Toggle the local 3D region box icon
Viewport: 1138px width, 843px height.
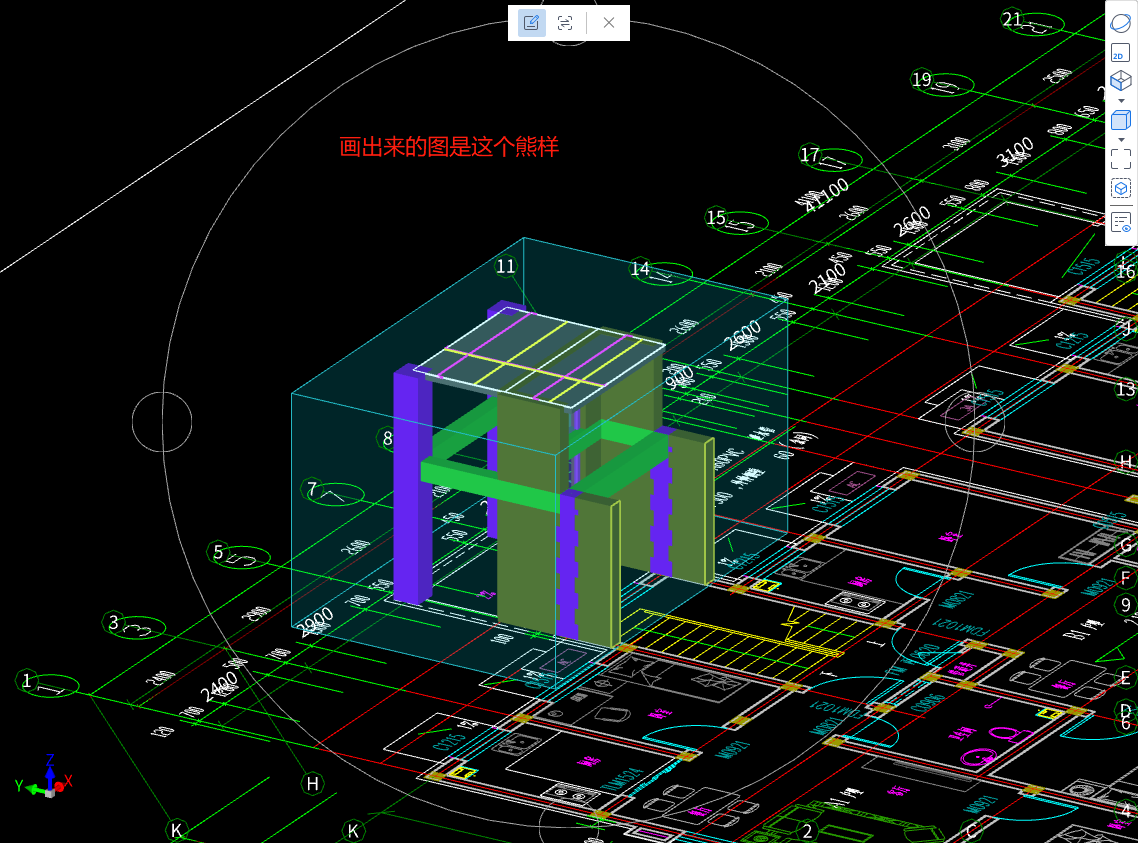[1121, 189]
